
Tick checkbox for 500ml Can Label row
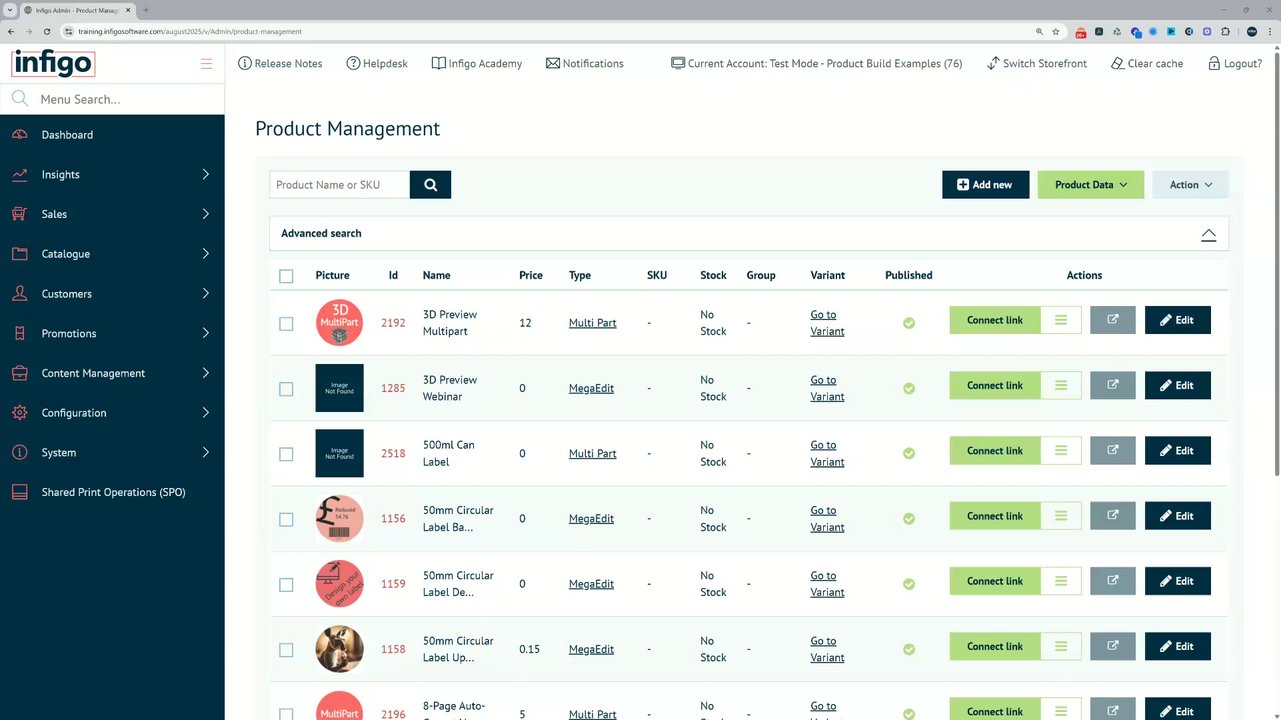[286, 454]
